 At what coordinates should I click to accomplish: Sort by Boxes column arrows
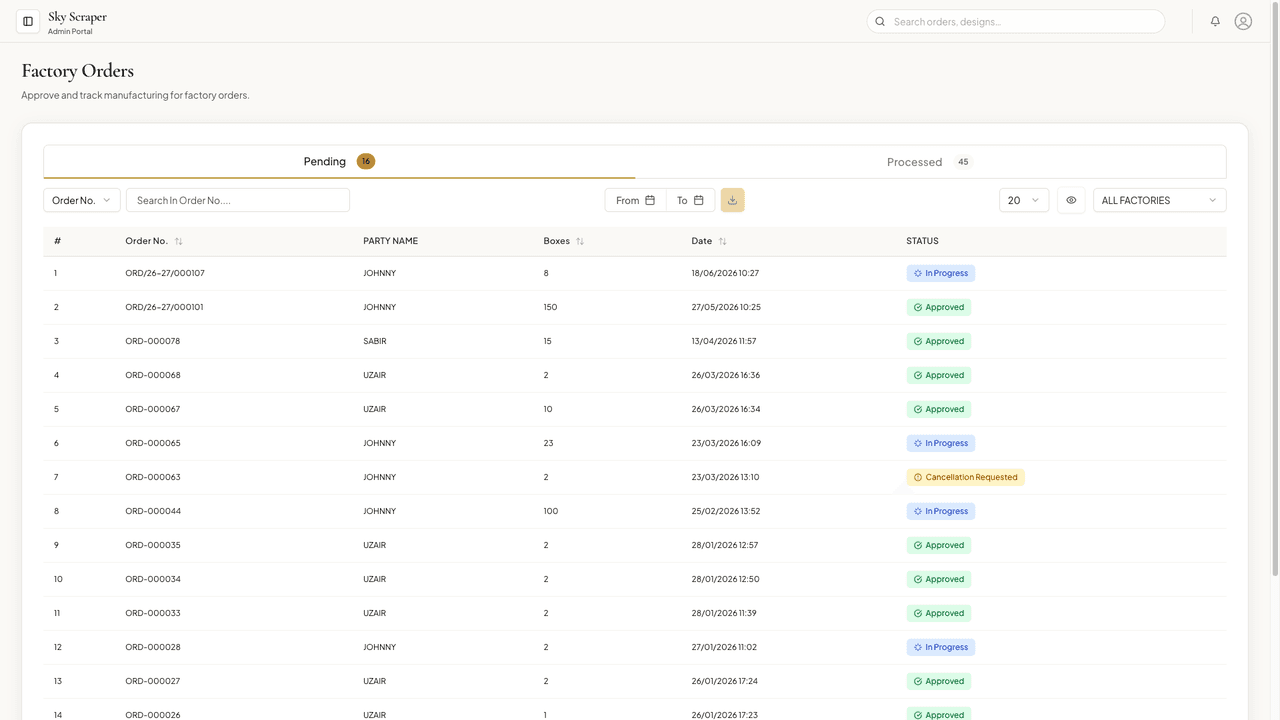(580, 241)
